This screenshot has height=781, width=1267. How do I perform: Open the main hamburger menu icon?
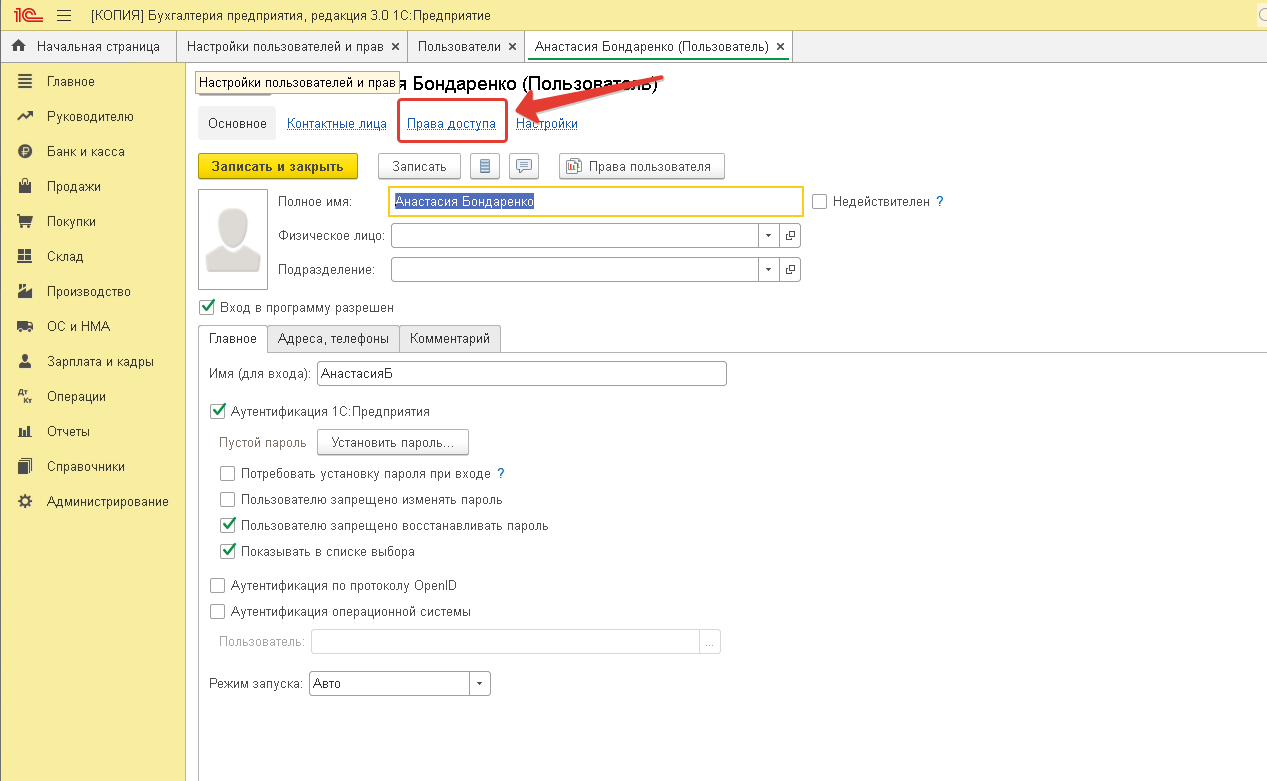click(x=64, y=16)
